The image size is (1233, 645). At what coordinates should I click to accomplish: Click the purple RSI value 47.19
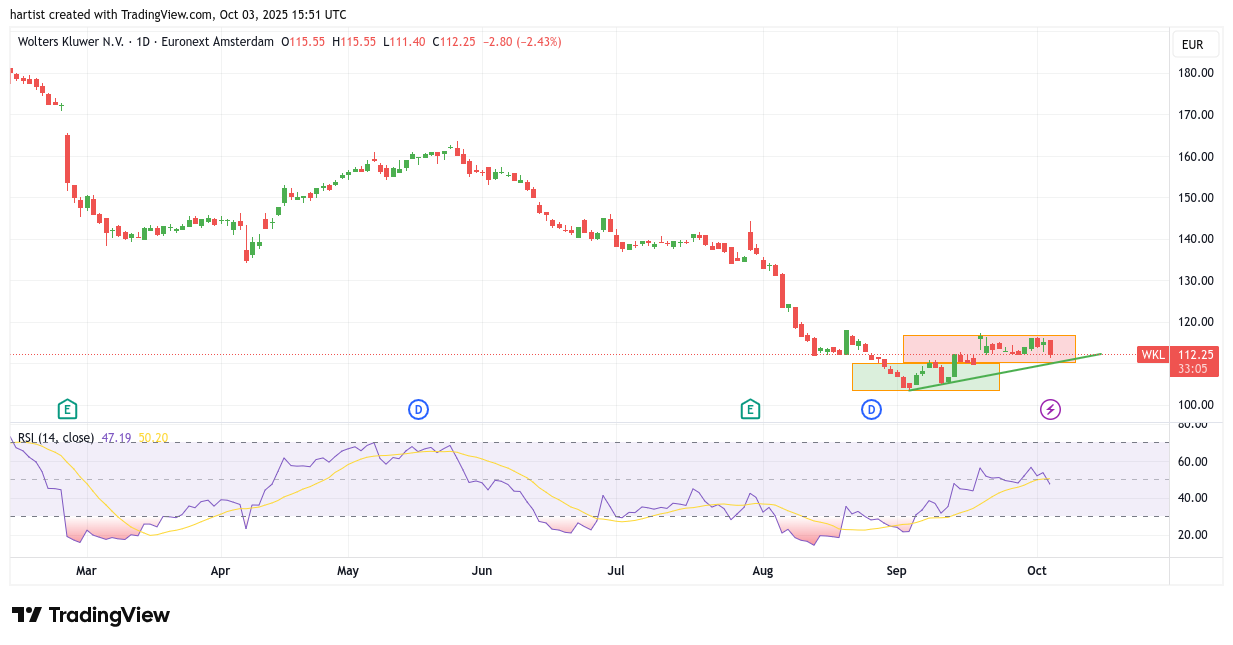[117, 438]
